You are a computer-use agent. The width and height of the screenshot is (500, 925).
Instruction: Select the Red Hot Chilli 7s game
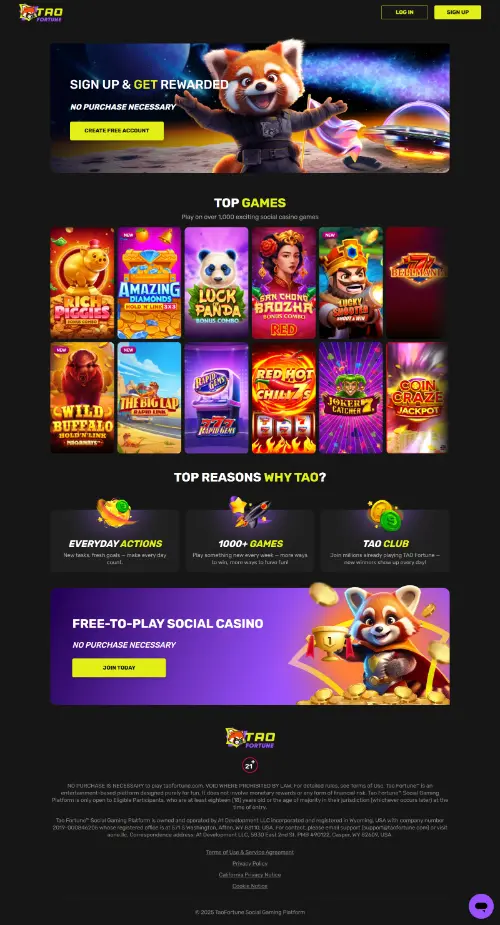[x=284, y=398]
